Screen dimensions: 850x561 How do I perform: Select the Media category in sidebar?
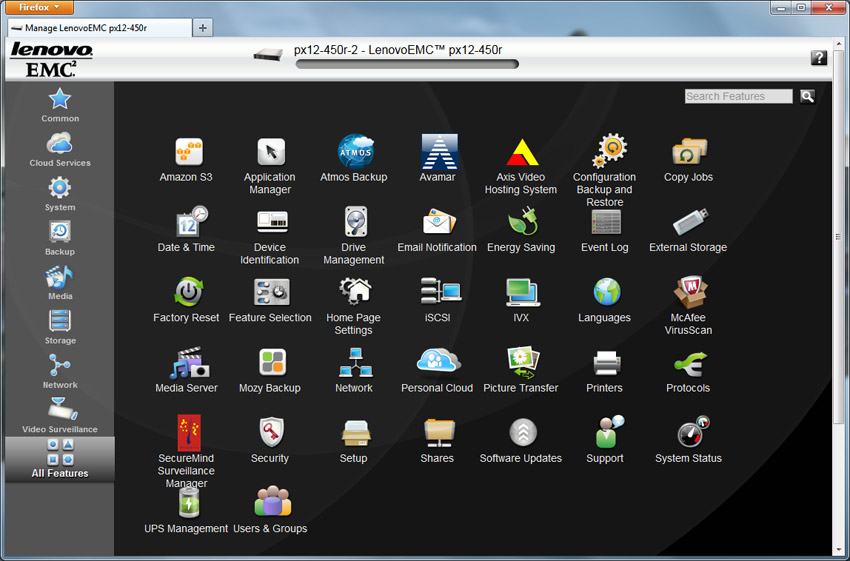pos(60,283)
